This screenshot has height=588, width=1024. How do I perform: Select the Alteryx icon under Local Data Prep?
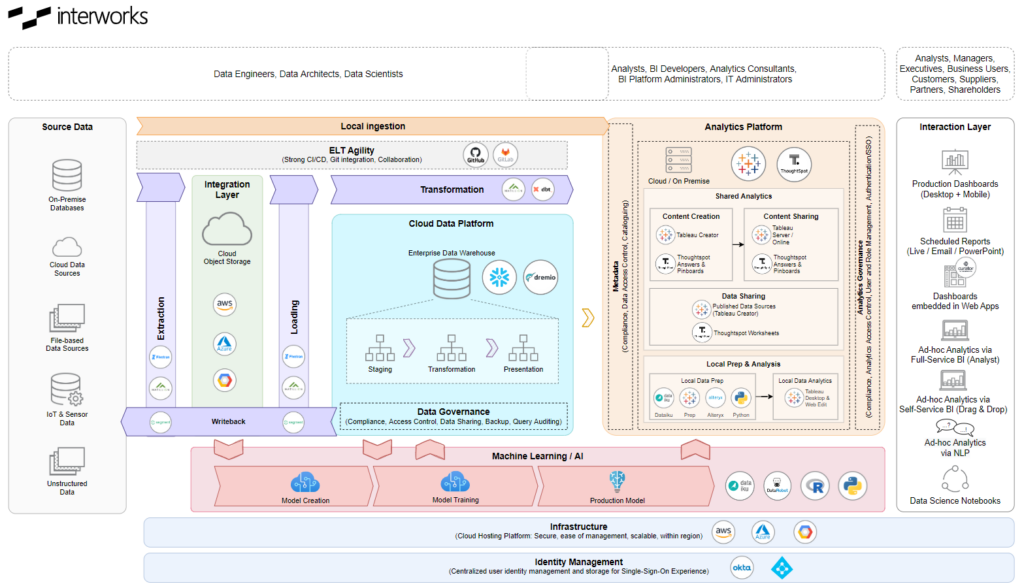pyautogui.click(x=715, y=398)
